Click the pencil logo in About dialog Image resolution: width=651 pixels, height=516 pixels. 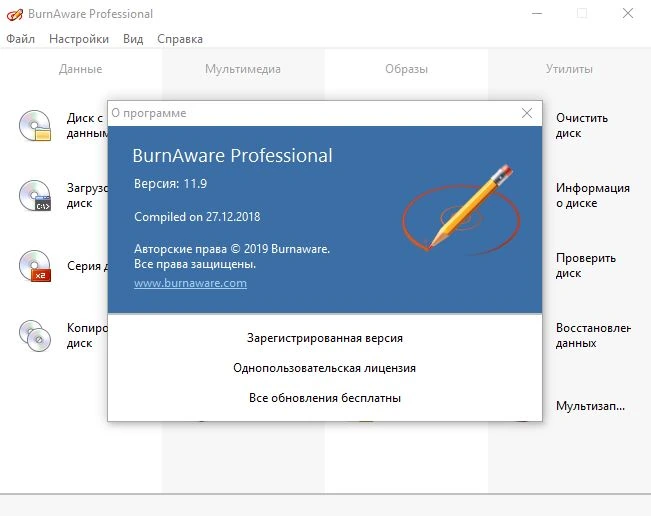[462, 209]
